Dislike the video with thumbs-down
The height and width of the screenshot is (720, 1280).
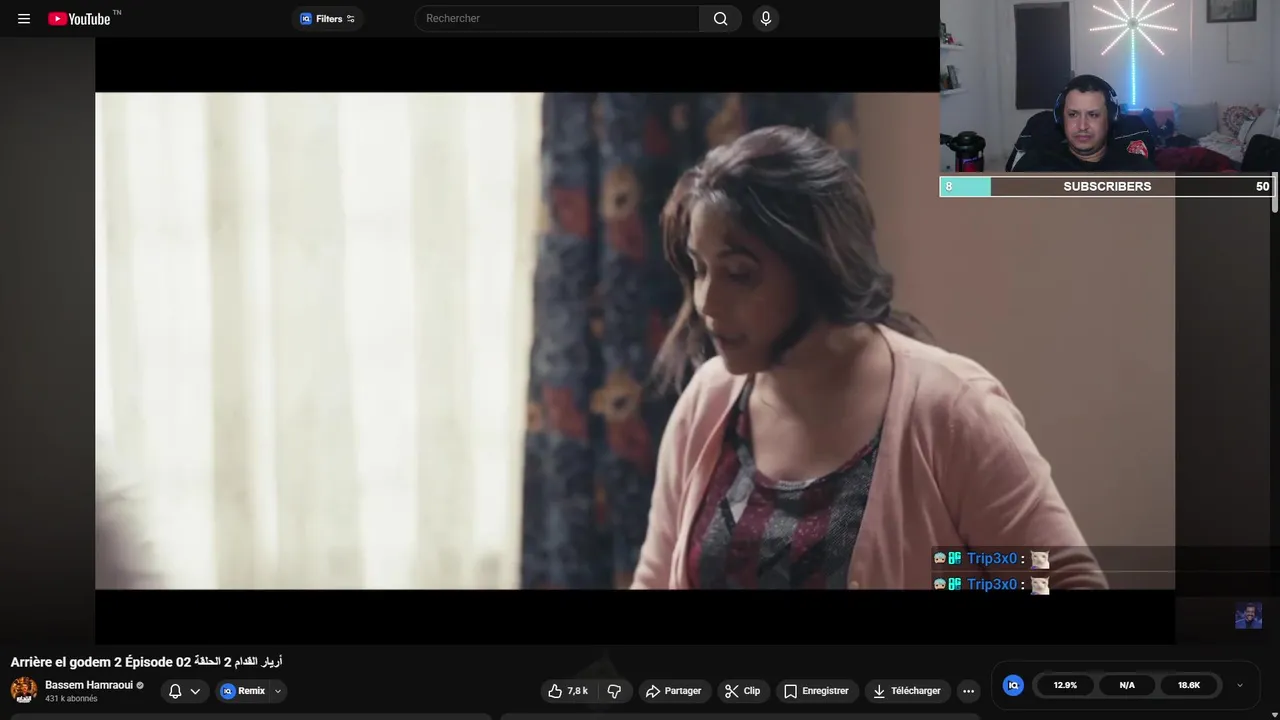614,691
